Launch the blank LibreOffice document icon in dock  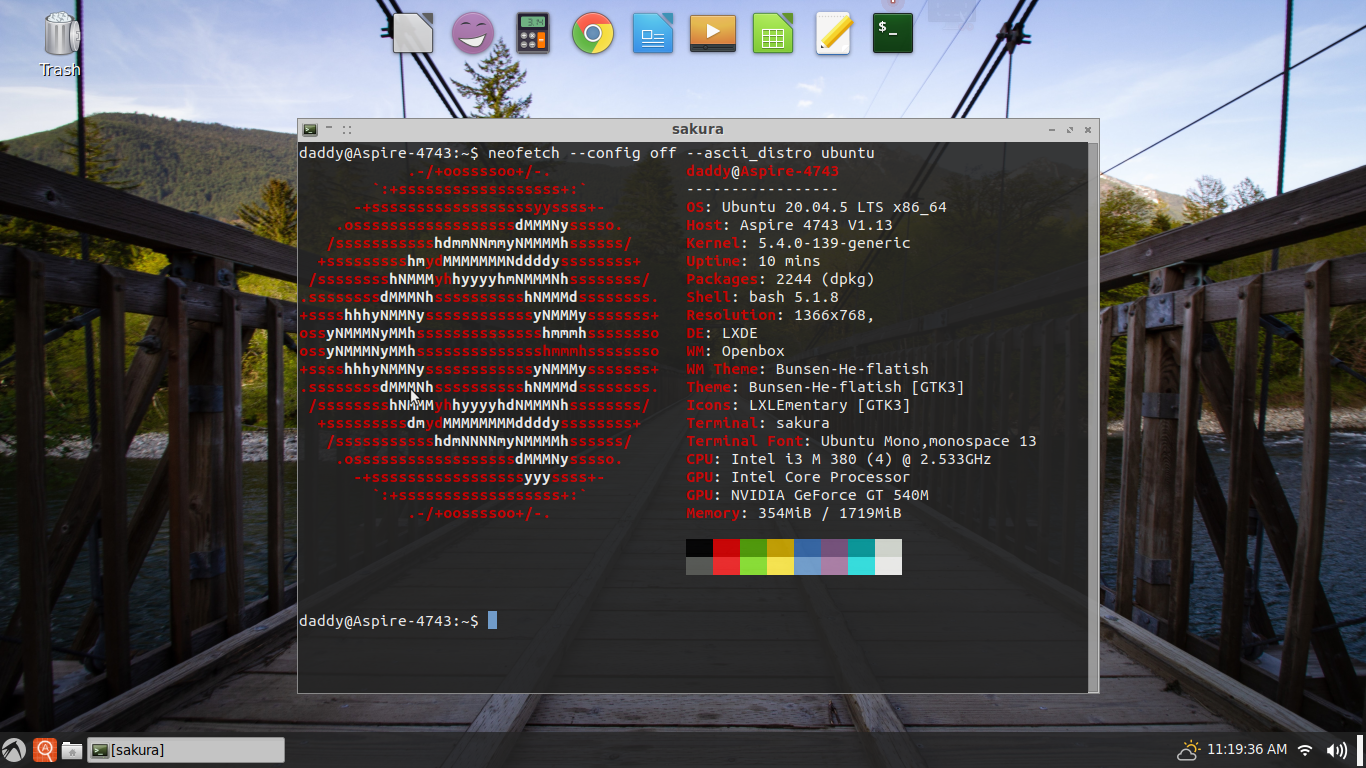[413, 33]
